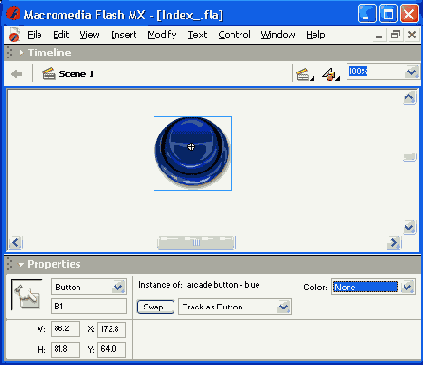423x365 pixels.
Task: Click the Scene 1 clapperboard icon
Action: click(x=49, y=74)
